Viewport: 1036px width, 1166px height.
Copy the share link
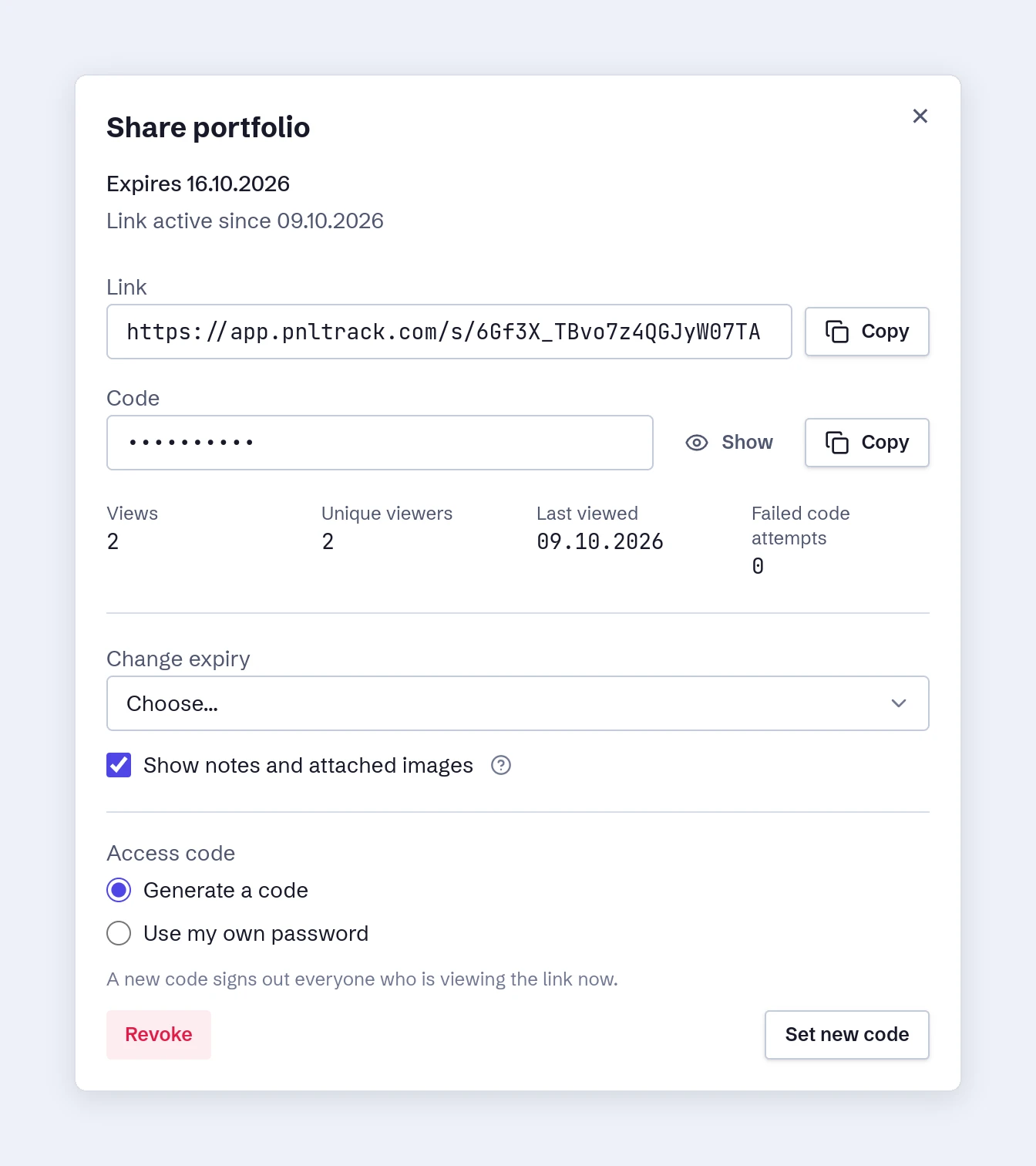(x=866, y=332)
